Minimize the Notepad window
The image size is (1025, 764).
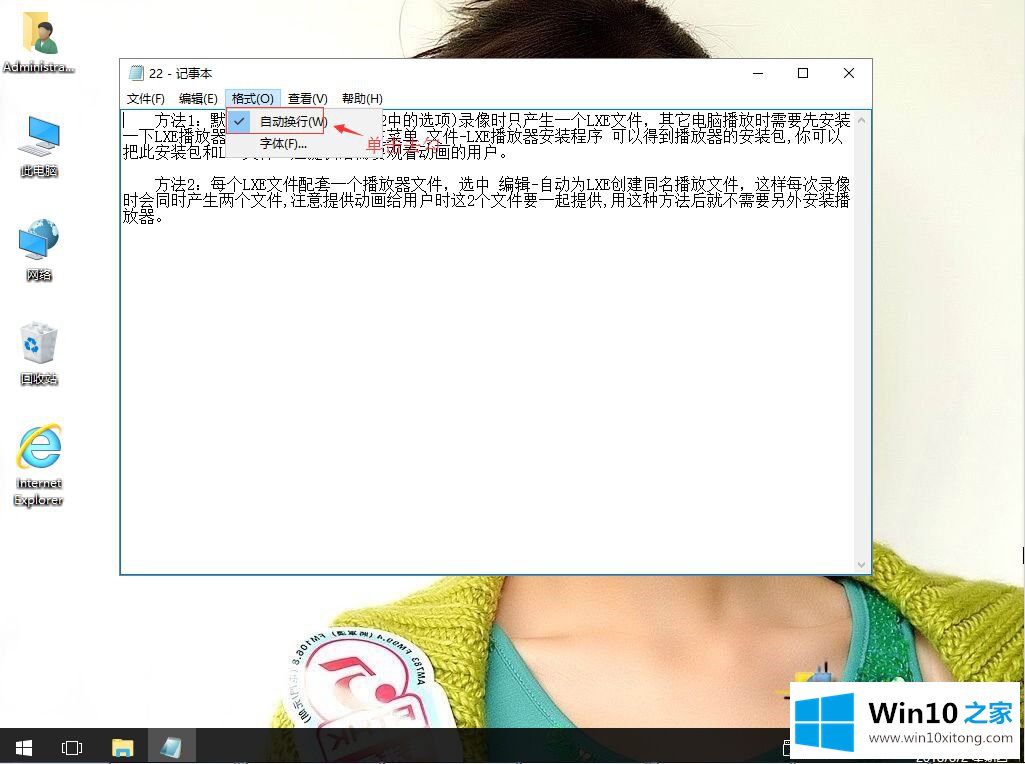tap(758, 73)
